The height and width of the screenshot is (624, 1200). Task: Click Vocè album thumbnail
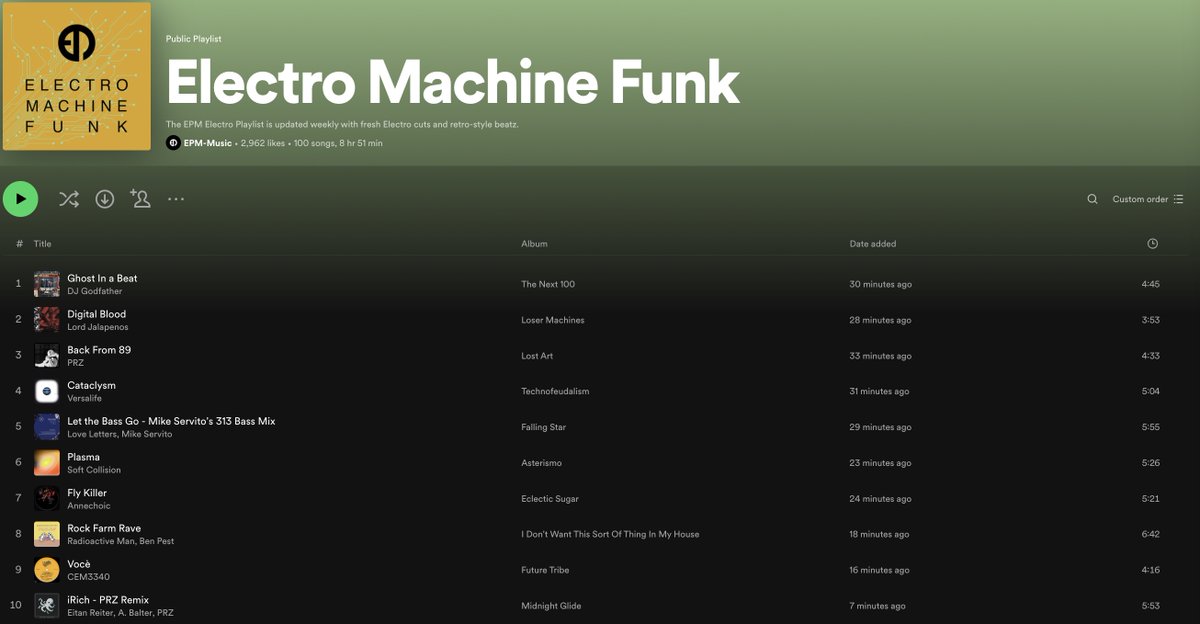click(x=47, y=570)
